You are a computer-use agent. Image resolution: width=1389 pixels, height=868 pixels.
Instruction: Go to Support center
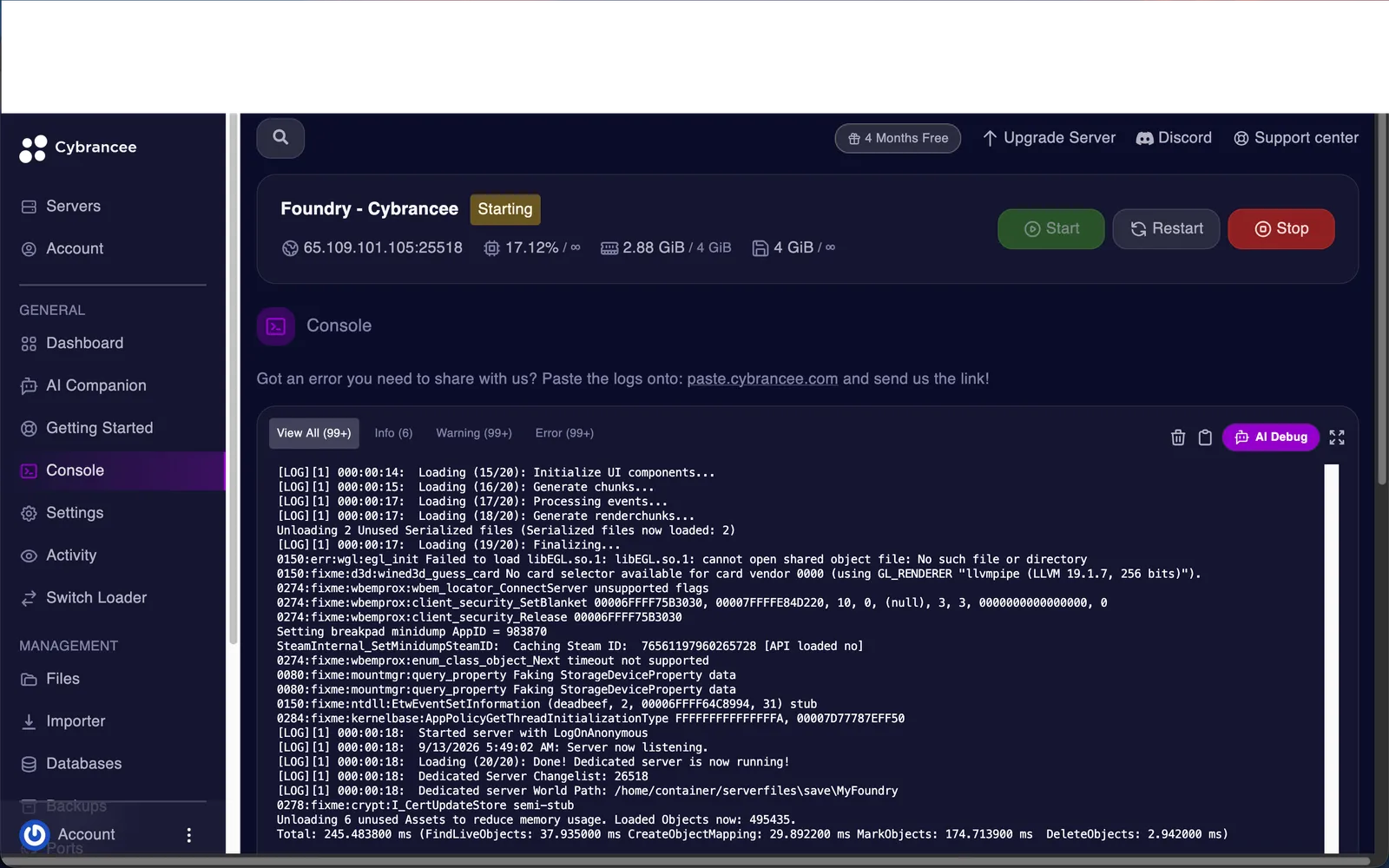(1296, 138)
